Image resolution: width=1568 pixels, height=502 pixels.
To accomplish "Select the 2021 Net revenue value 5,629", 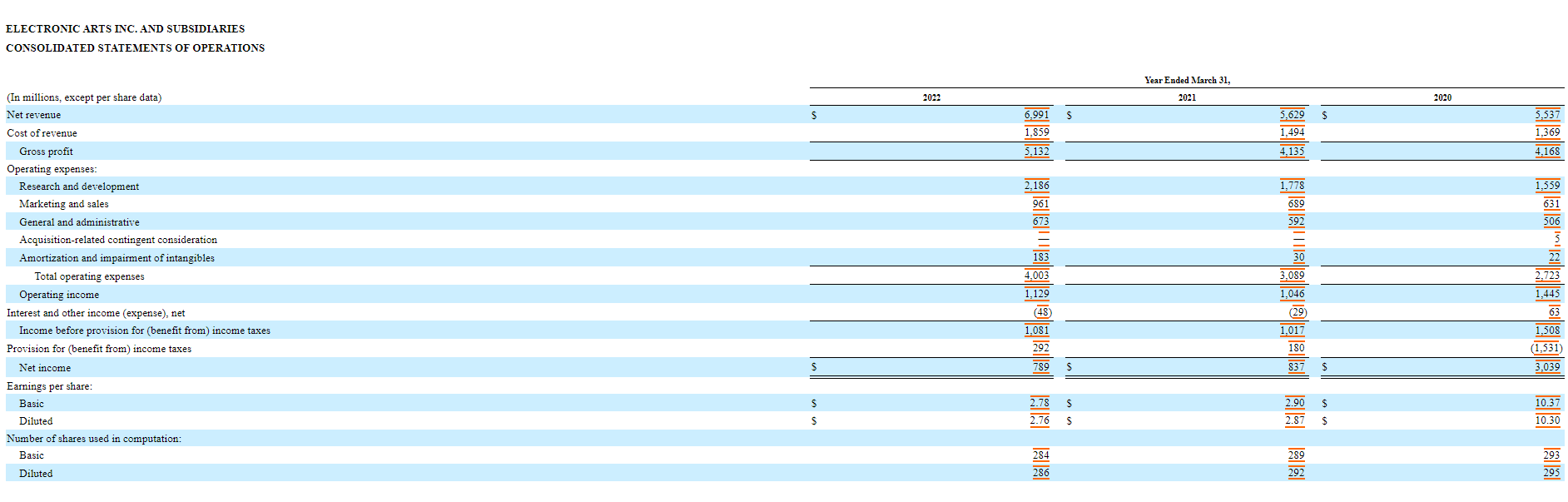I will point(1292,115).
